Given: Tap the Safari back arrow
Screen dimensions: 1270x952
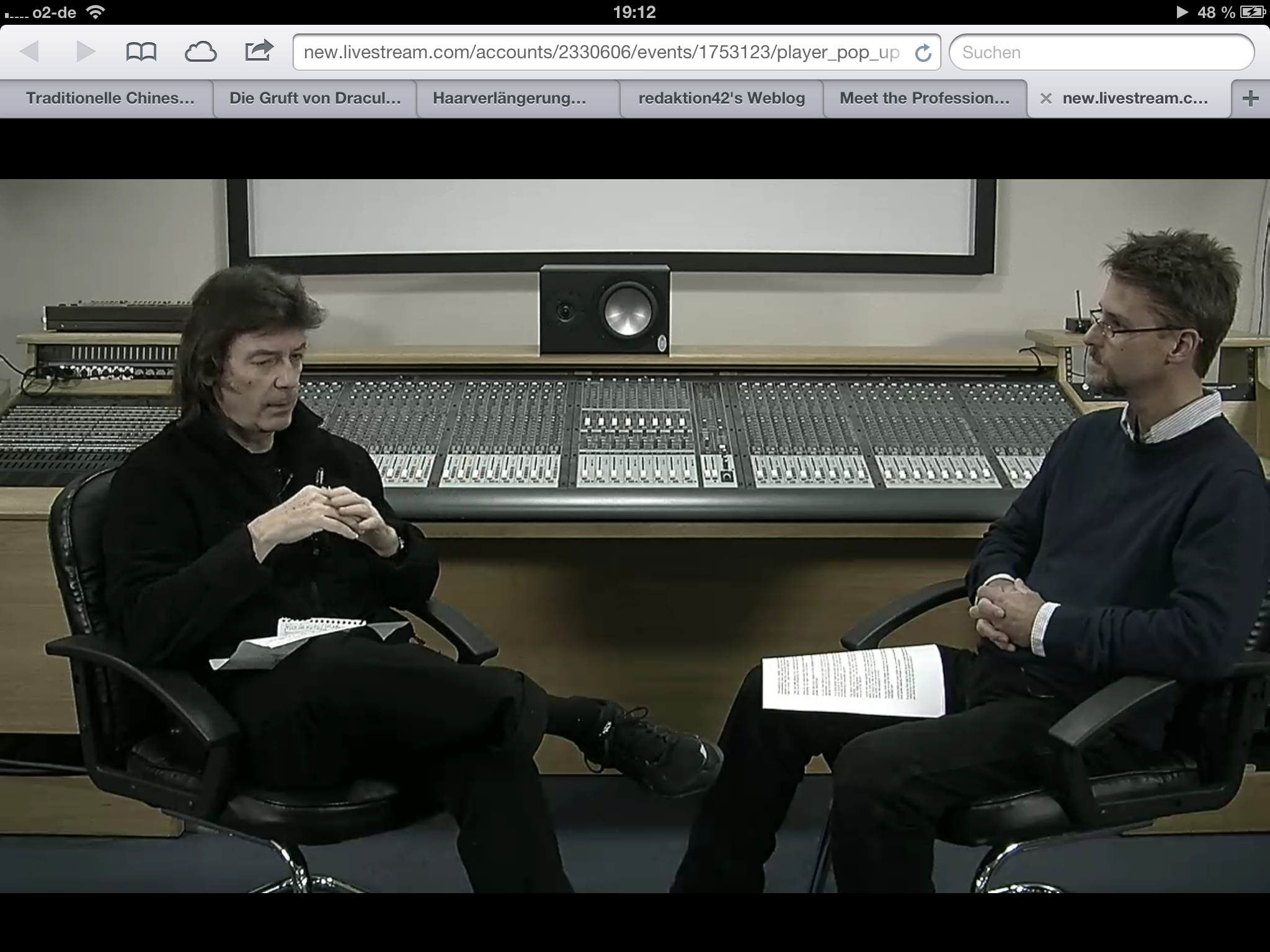Looking at the screenshot, I should click(x=29, y=51).
